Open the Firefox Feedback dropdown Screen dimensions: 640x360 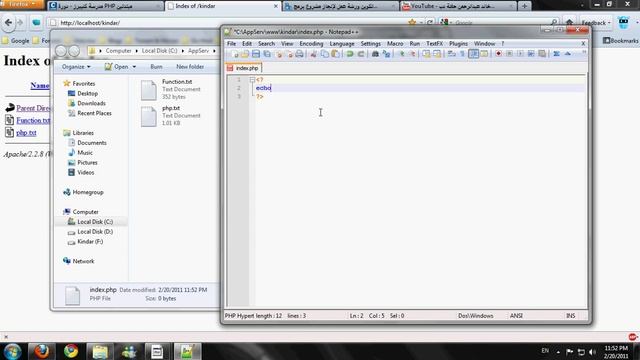[x=596, y=23]
